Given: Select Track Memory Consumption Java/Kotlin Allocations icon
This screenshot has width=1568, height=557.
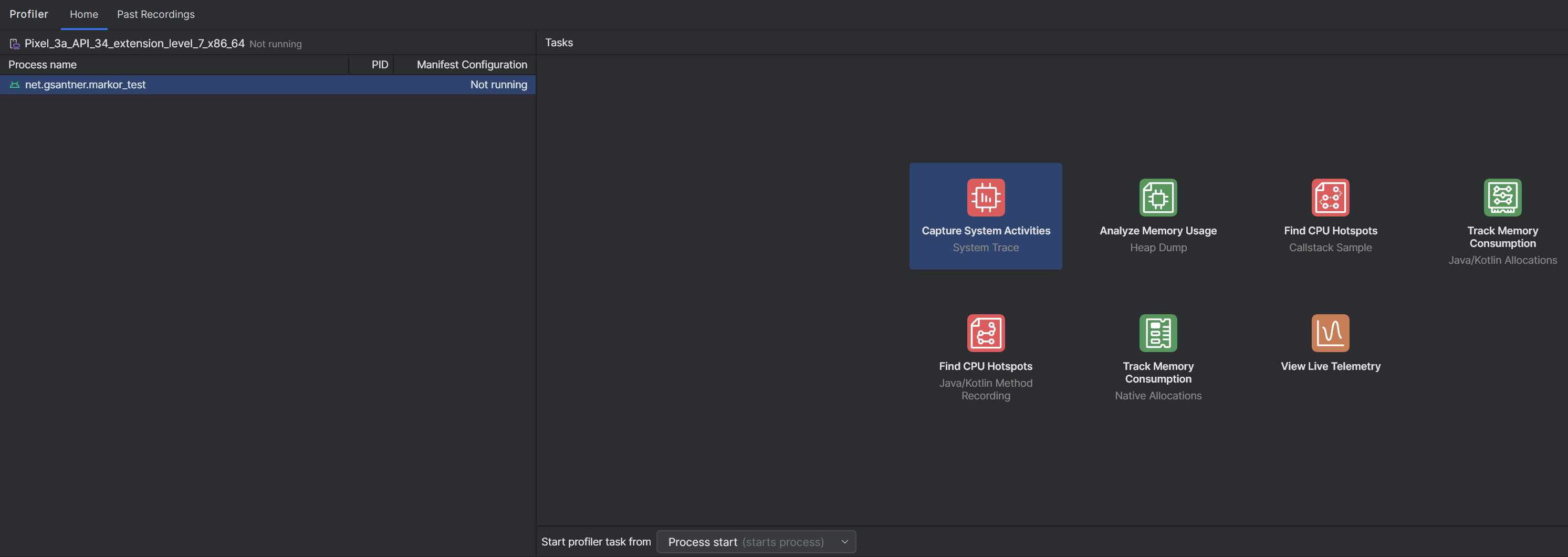Looking at the screenshot, I should 1502,198.
